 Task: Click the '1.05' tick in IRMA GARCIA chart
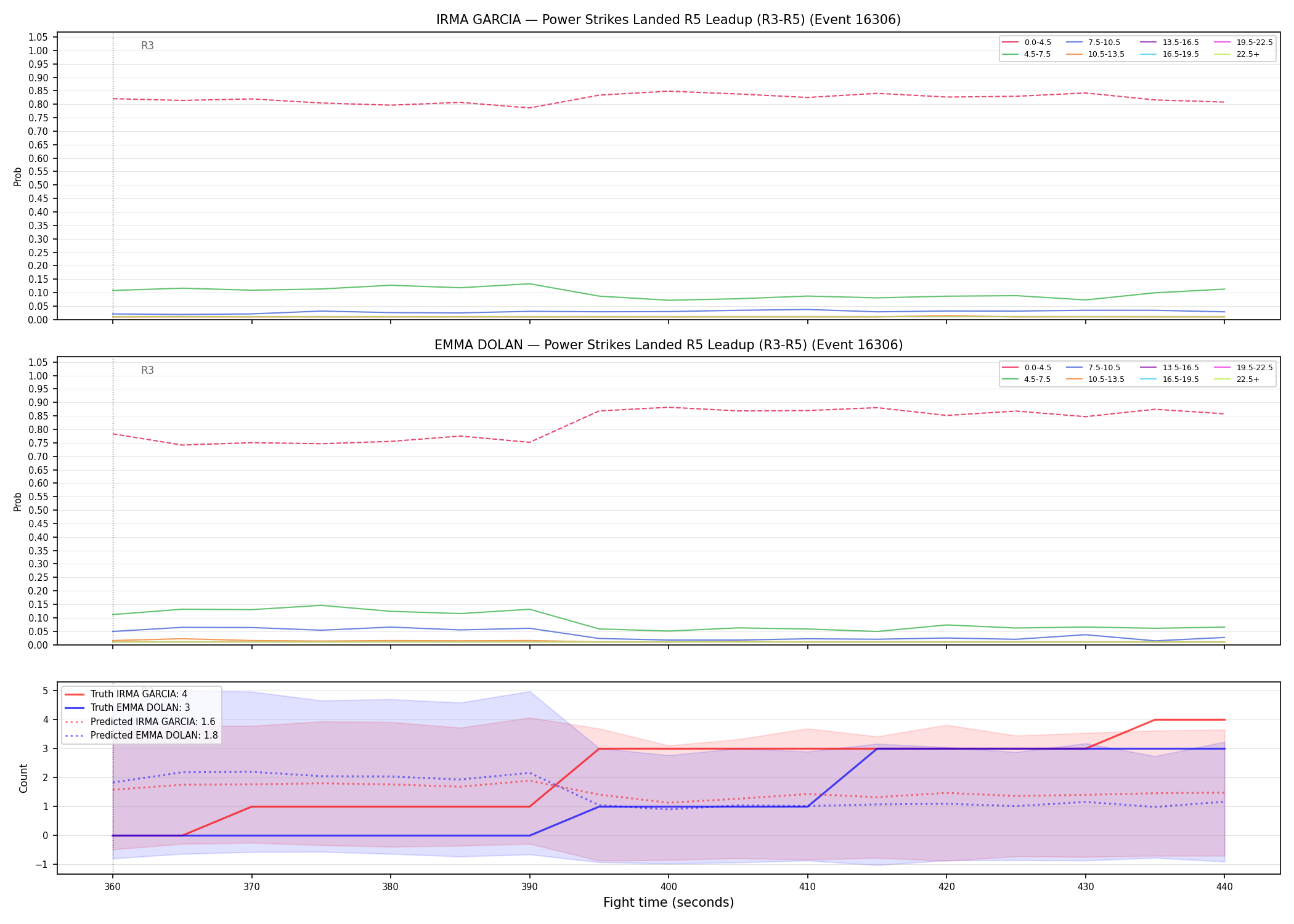38,38
